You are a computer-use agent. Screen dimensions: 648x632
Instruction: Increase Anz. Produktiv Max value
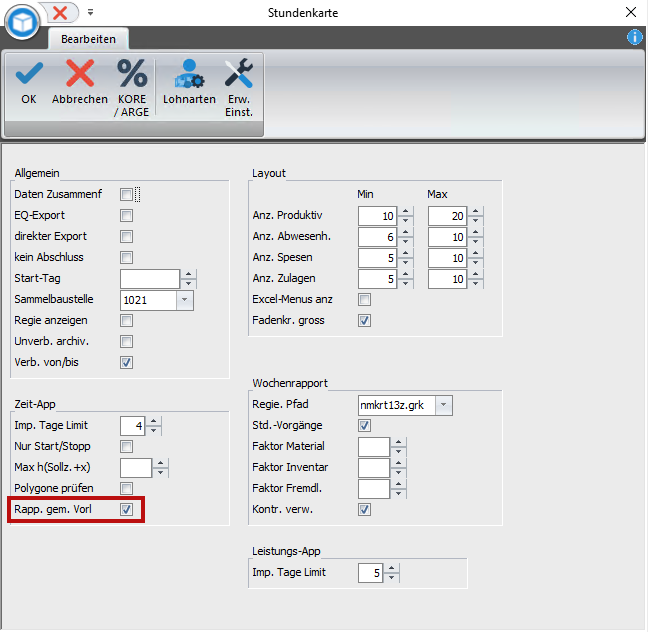475,211
